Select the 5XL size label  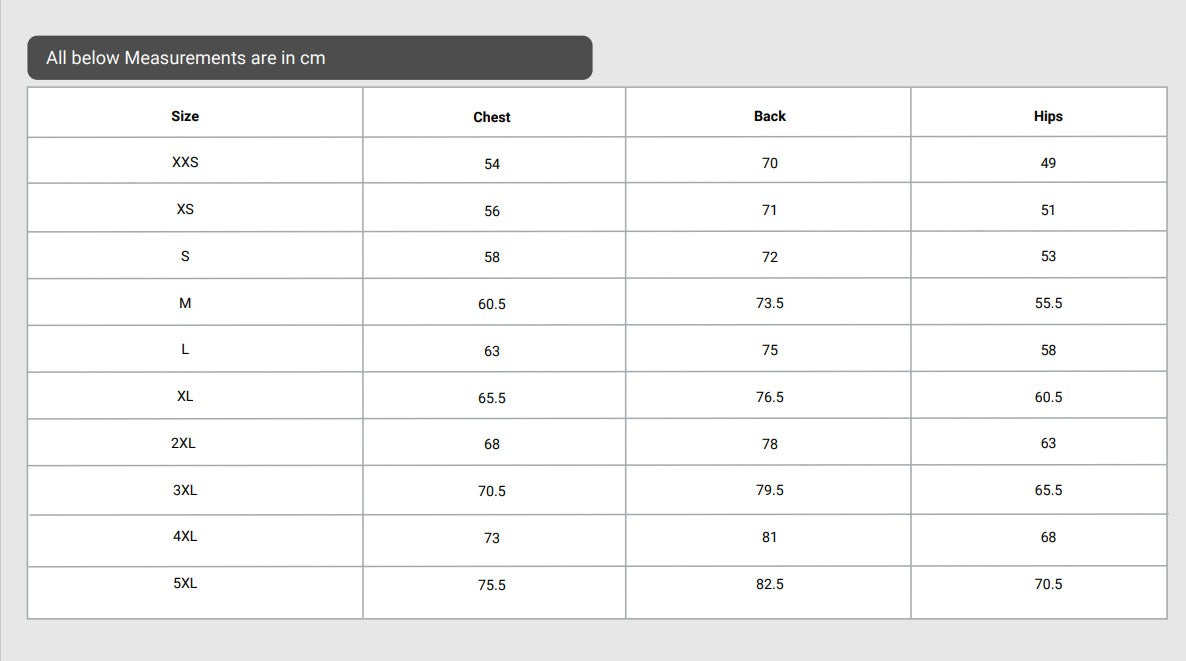[x=185, y=583]
